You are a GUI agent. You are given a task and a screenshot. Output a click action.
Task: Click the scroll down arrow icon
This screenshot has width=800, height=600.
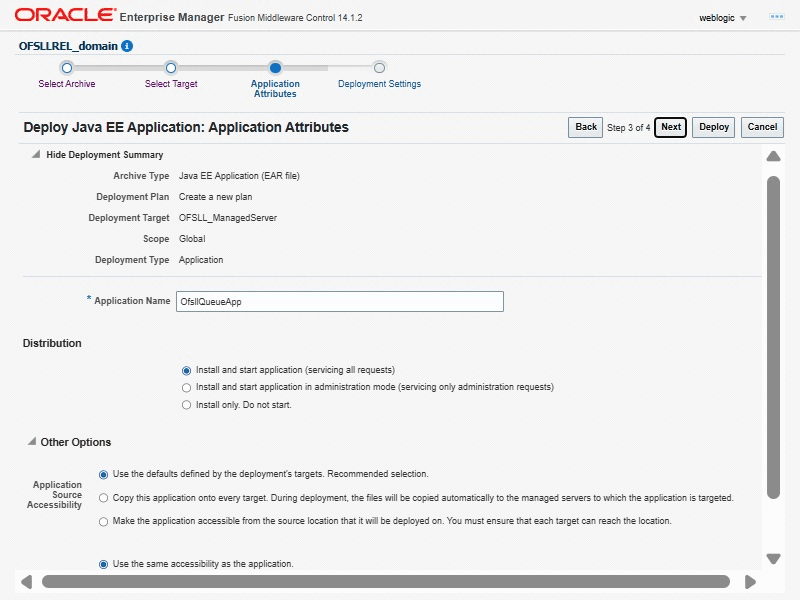(773, 559)
